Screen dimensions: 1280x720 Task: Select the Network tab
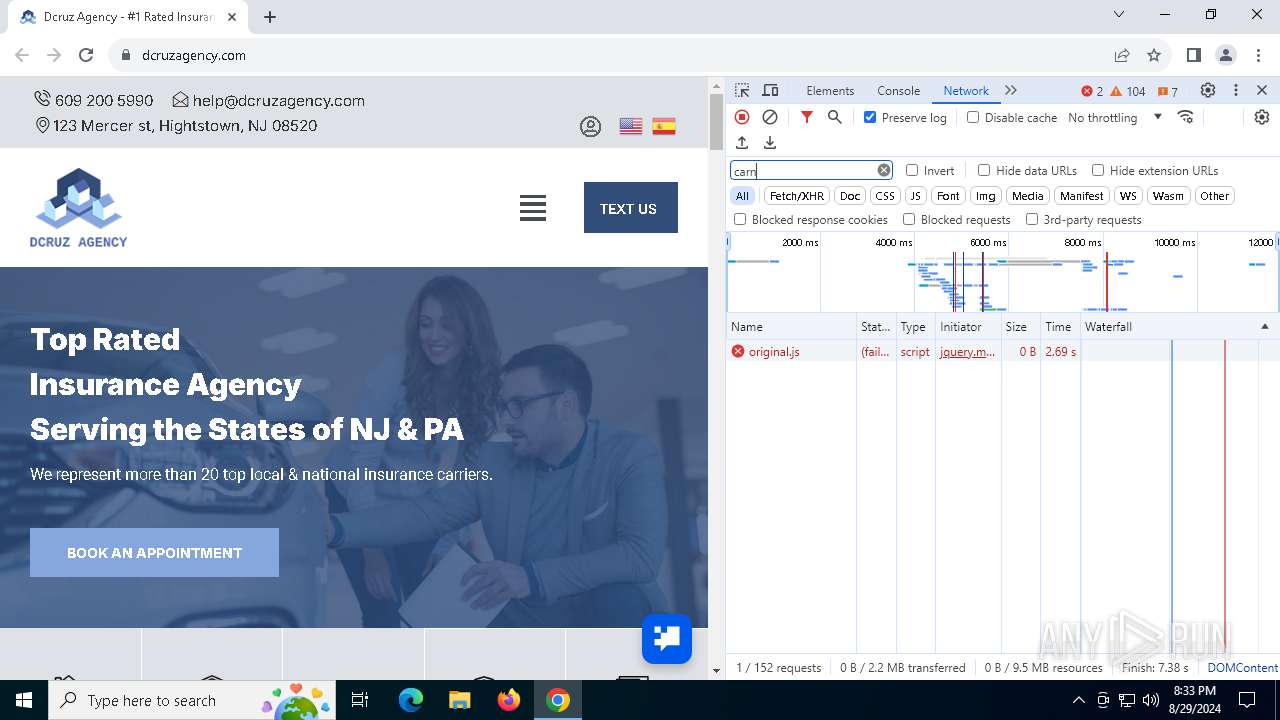[x=966, y=90]
